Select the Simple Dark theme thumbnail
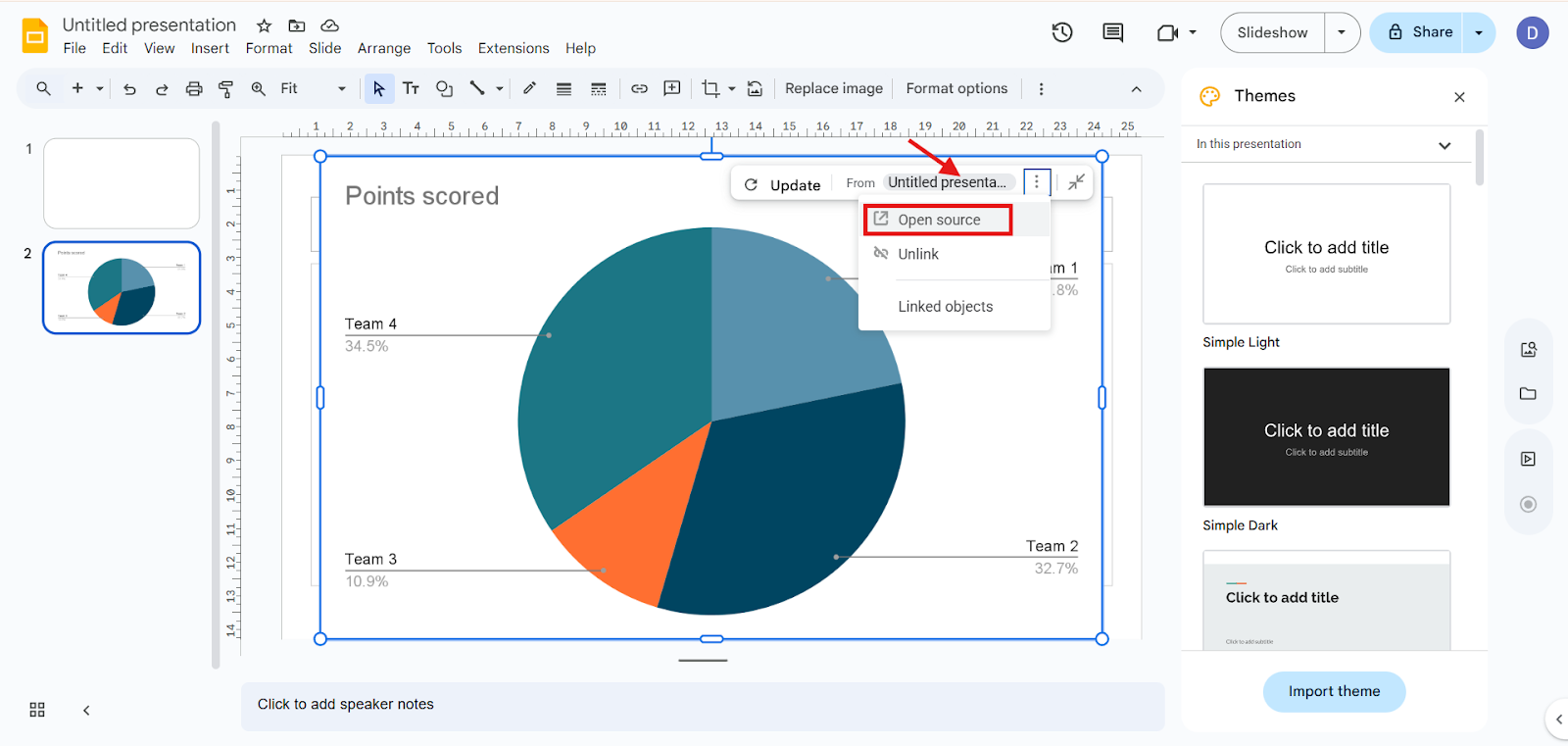The height and width of the screenshot is (746, 1568). [1326, 437]
